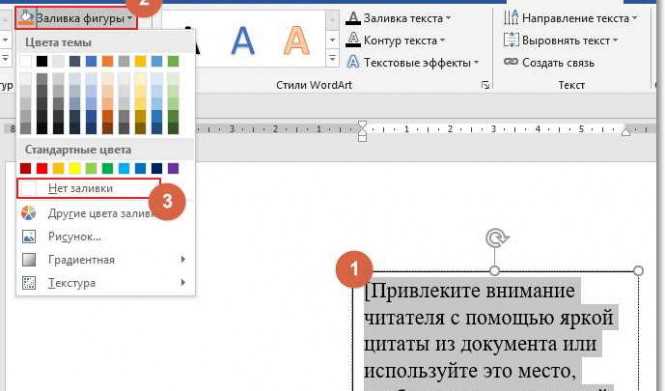Open the Контур текста dropdown arrow
665x391 pixels.
[442, 41]
